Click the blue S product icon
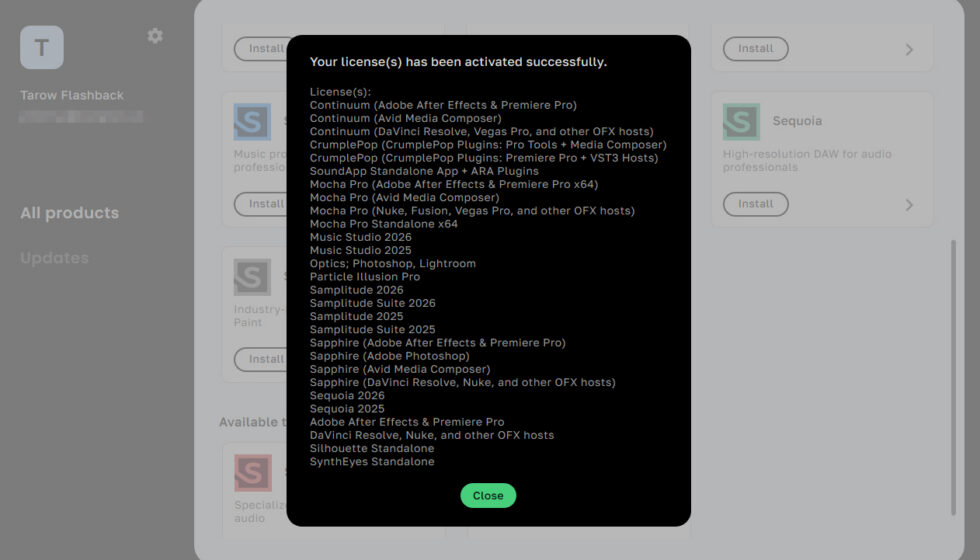Viewport: 980px width, 560px height. [252, 121]
